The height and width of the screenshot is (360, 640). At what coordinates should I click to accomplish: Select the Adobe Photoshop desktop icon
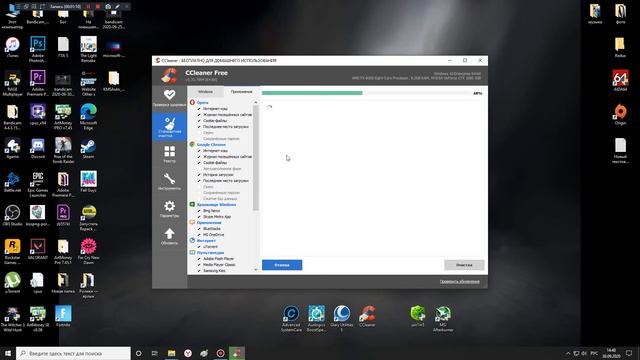[x=38, y=49]
